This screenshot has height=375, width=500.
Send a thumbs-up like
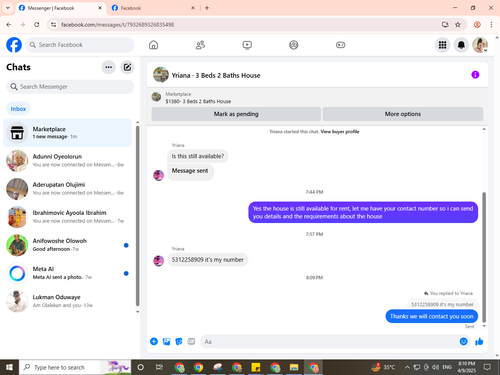click(479, 341)
